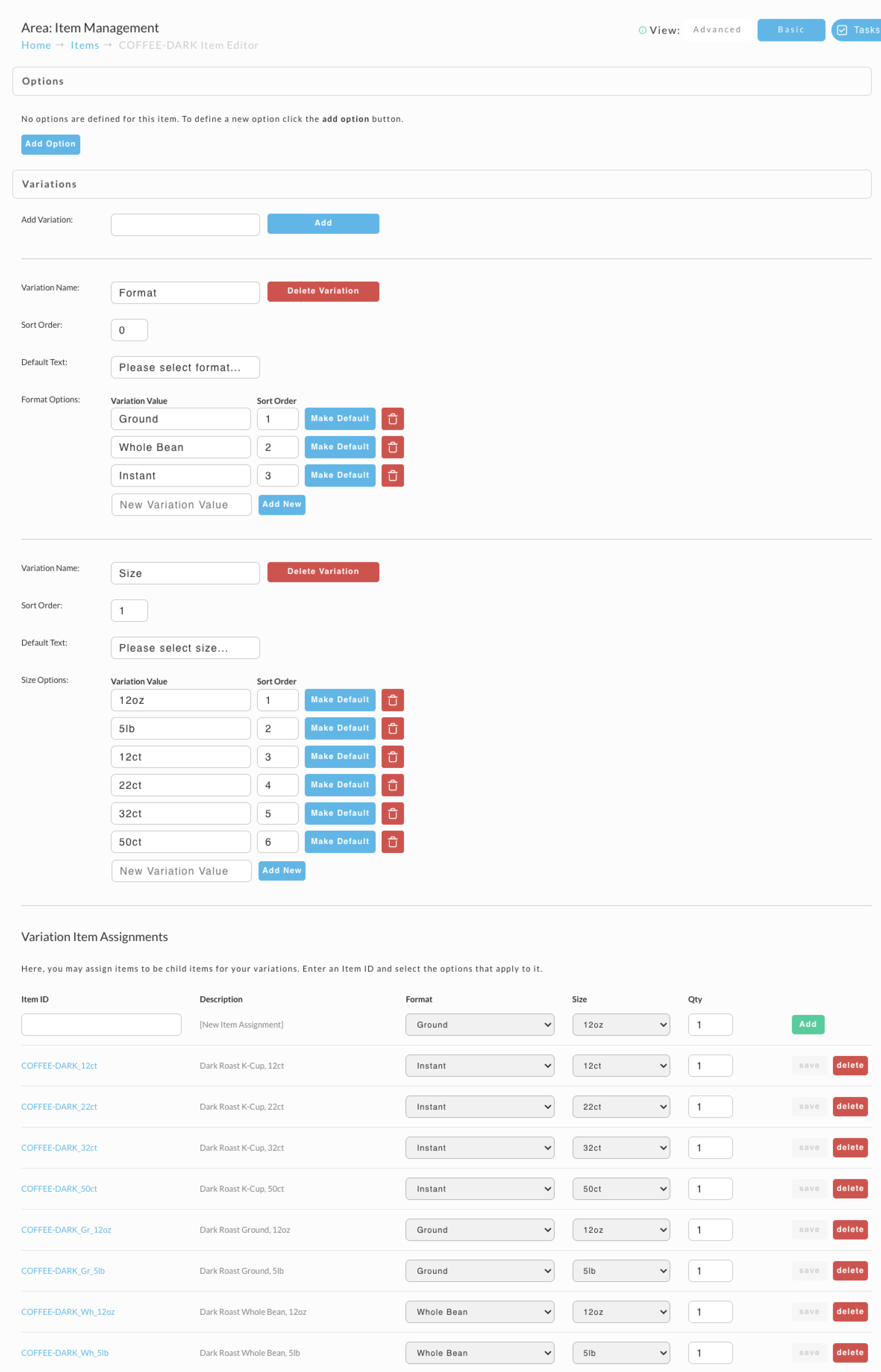Screen dimensions: 881x1372
Task: Delete the 32ct size via trash icon
Action: click(x=392, y=814)
